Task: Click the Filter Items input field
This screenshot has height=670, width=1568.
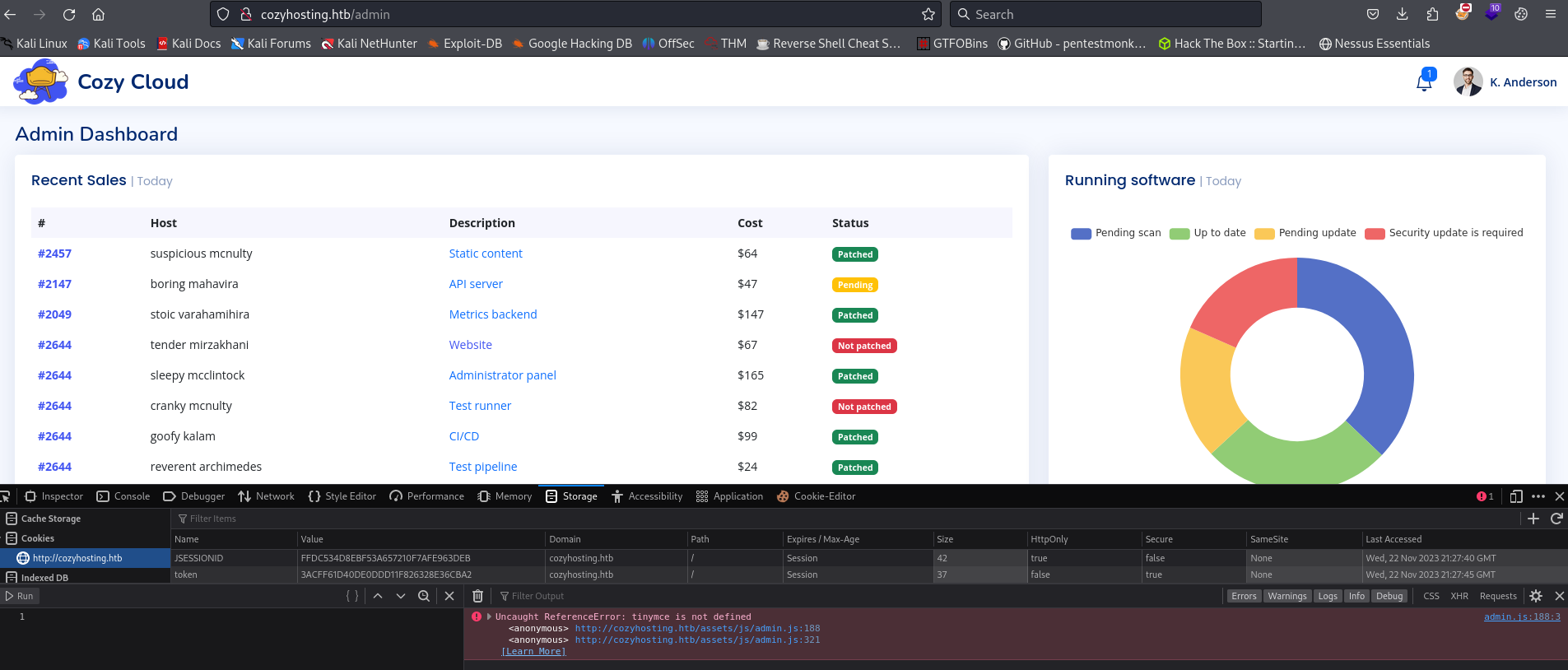Action: coord(844,519)
